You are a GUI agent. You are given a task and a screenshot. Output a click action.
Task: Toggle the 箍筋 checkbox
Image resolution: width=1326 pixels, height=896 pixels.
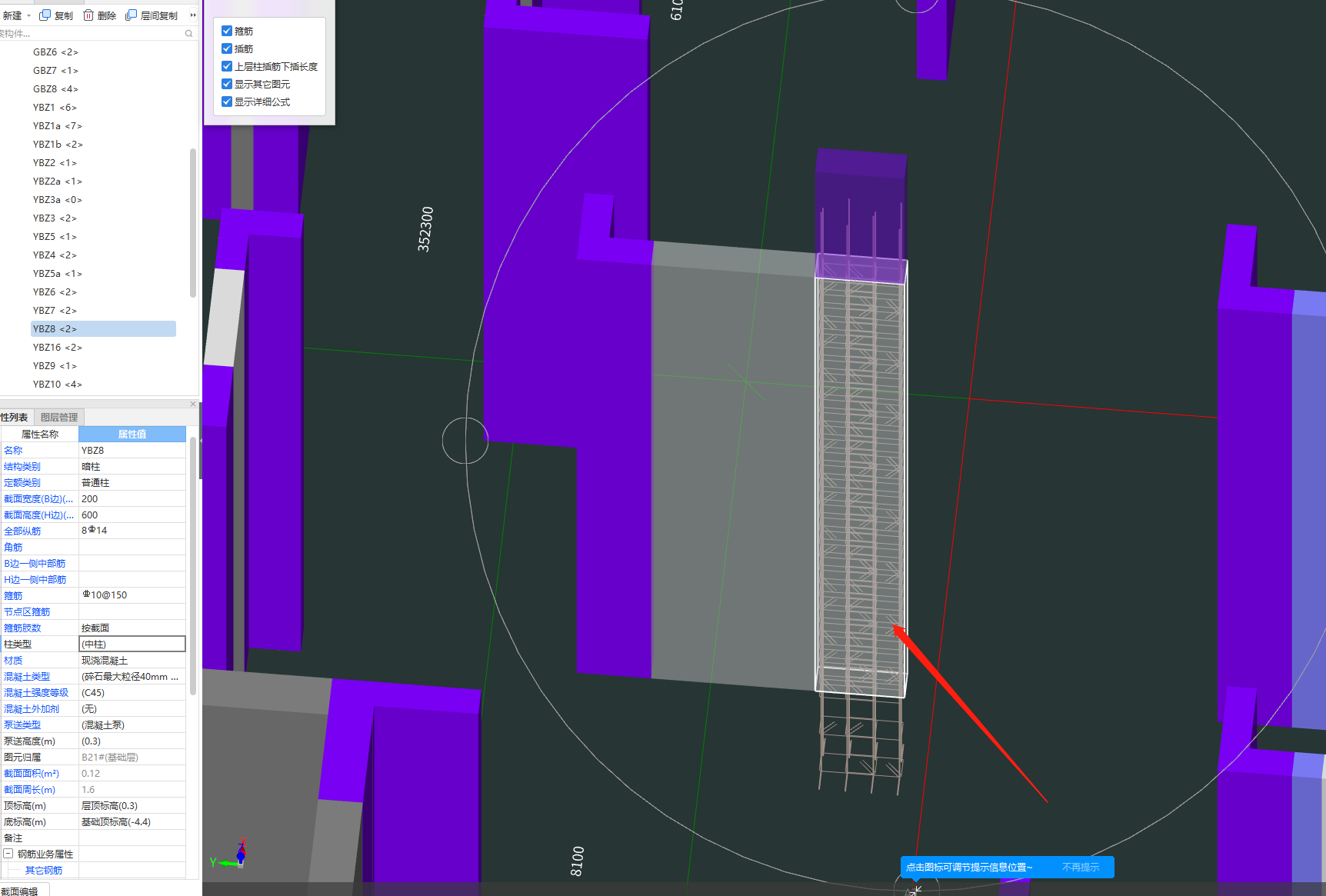[x=227, y=31]
